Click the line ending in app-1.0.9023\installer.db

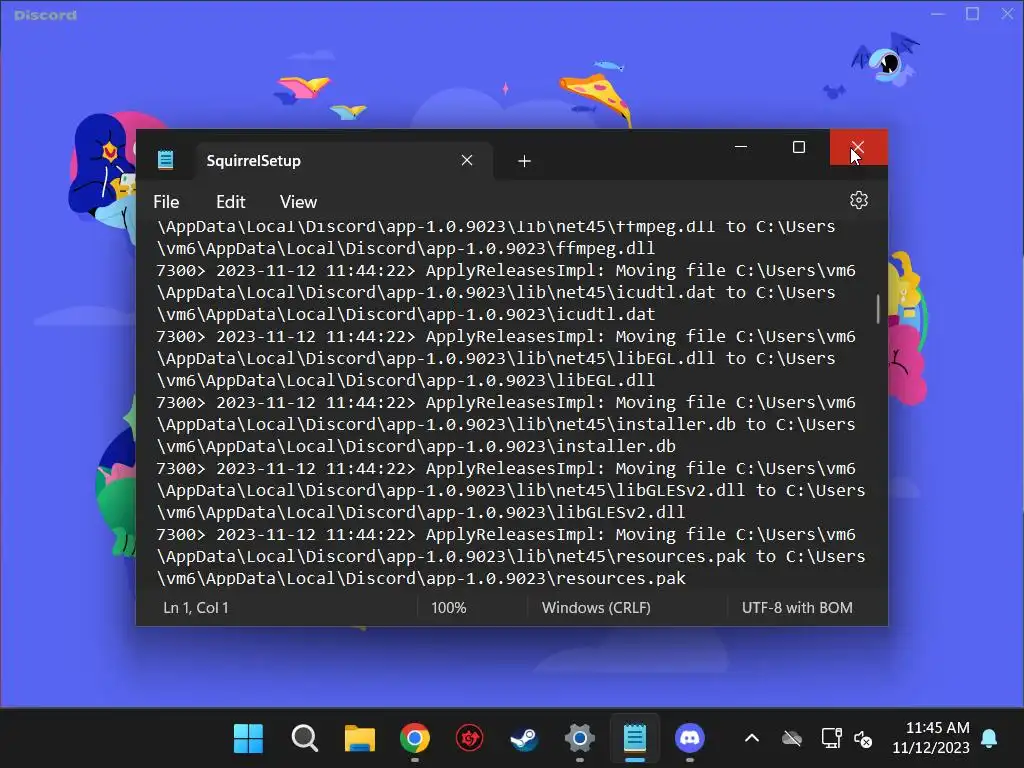(x=416, y=446)
